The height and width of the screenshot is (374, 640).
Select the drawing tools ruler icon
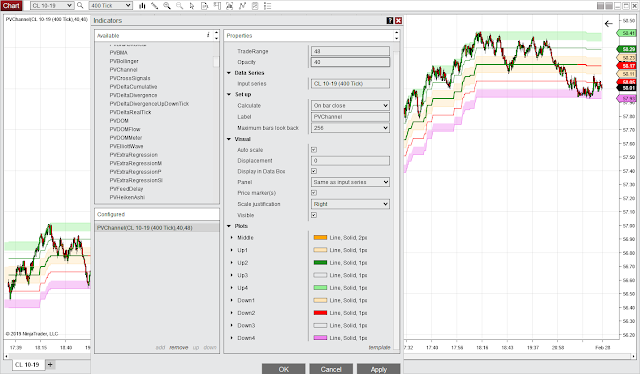154,6
